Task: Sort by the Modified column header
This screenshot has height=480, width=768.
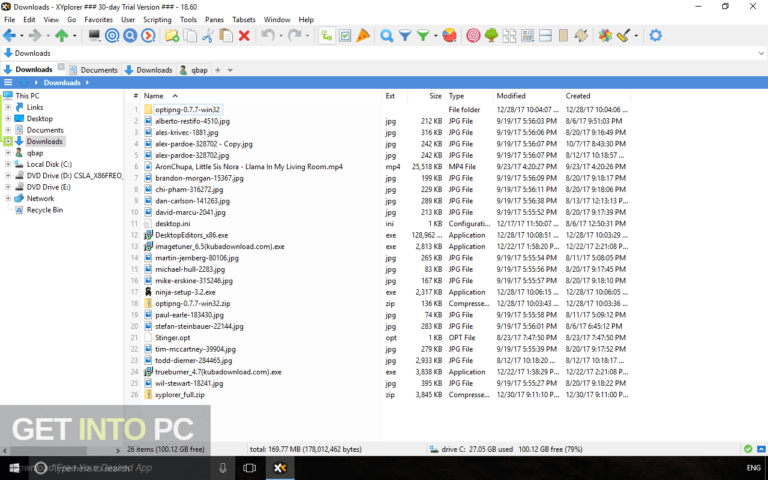Action: pos(527,96)
